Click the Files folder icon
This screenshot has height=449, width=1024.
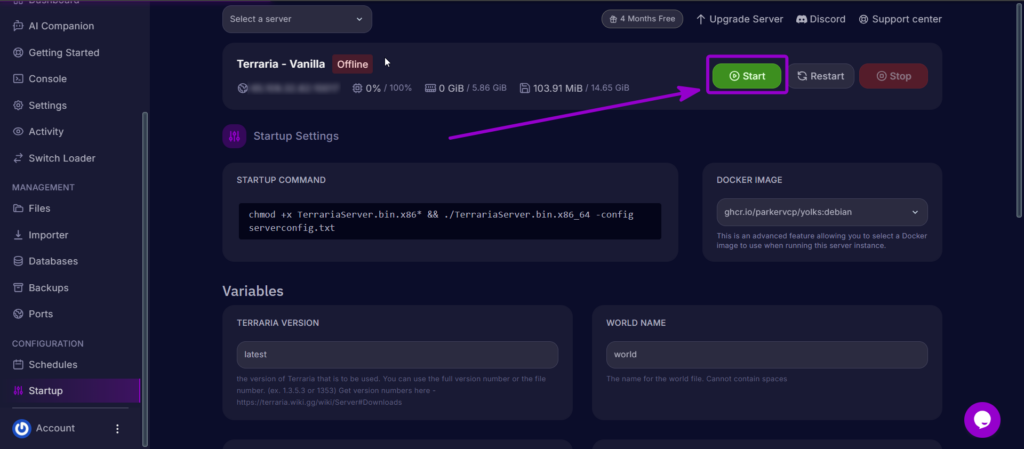pos(18,208)
